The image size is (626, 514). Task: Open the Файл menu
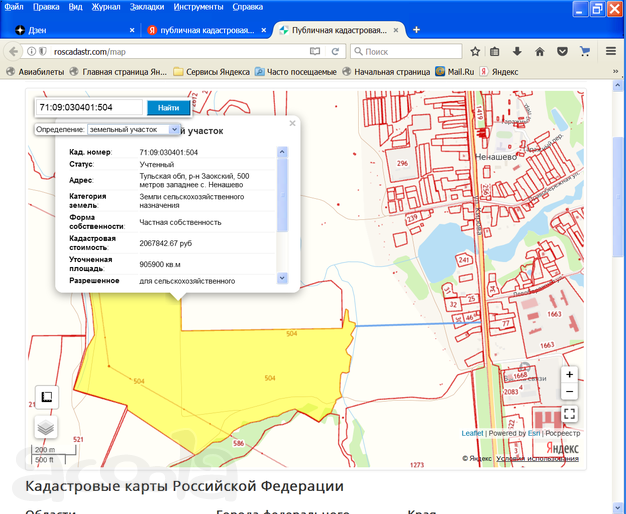point(14,7)
